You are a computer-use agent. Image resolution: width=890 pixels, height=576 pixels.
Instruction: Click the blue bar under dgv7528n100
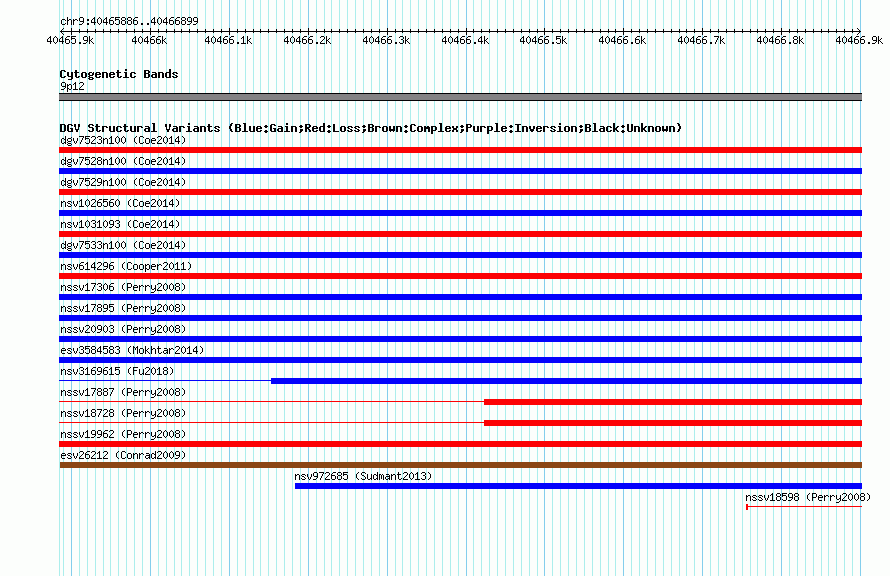pyautogui.click(x=460, y=171)
